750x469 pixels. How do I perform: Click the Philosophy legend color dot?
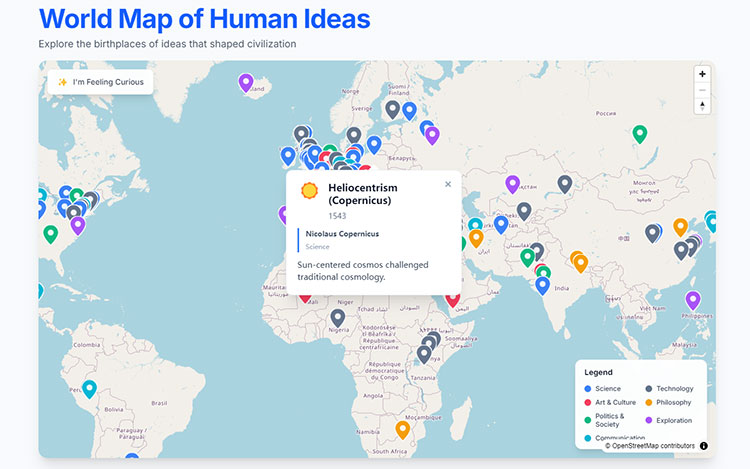pos(649,403)
